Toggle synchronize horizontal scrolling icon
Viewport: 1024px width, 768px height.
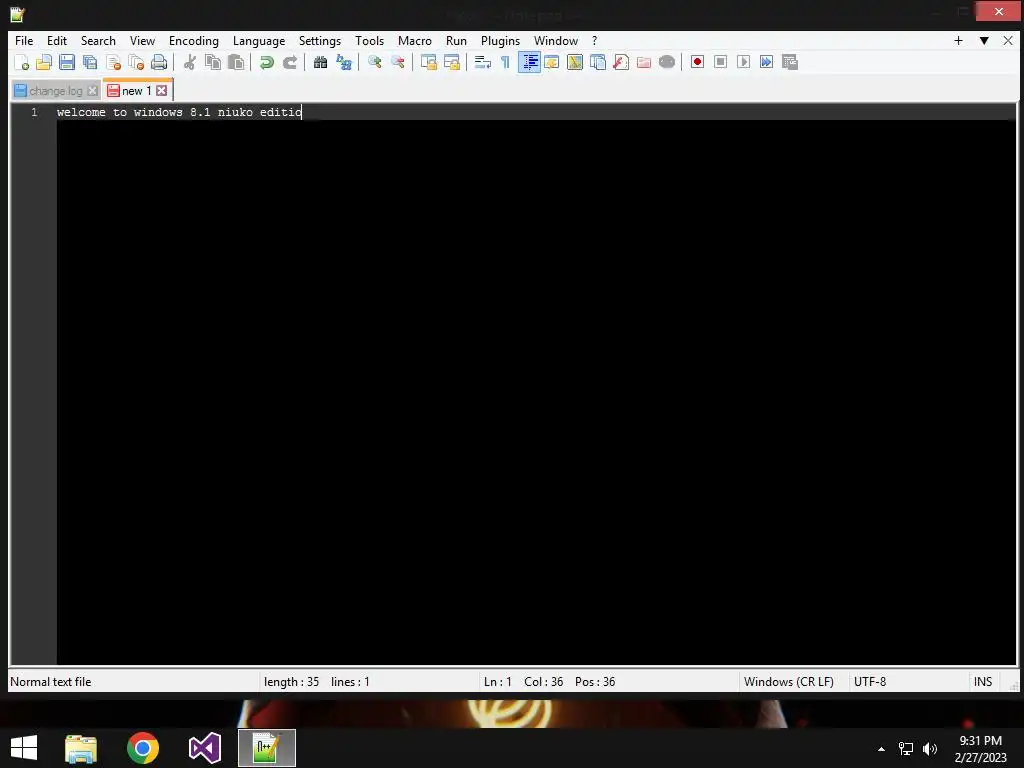[x=451, y=62]
